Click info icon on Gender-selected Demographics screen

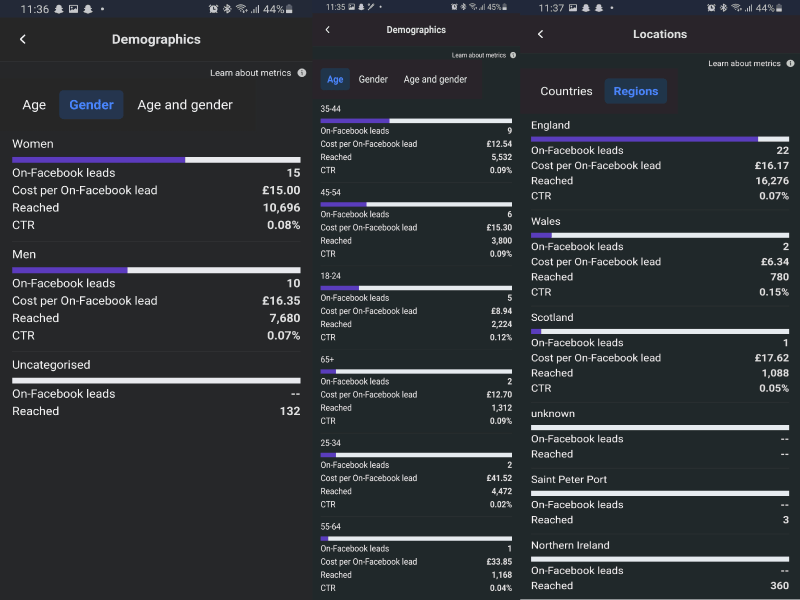coord(302,73)
